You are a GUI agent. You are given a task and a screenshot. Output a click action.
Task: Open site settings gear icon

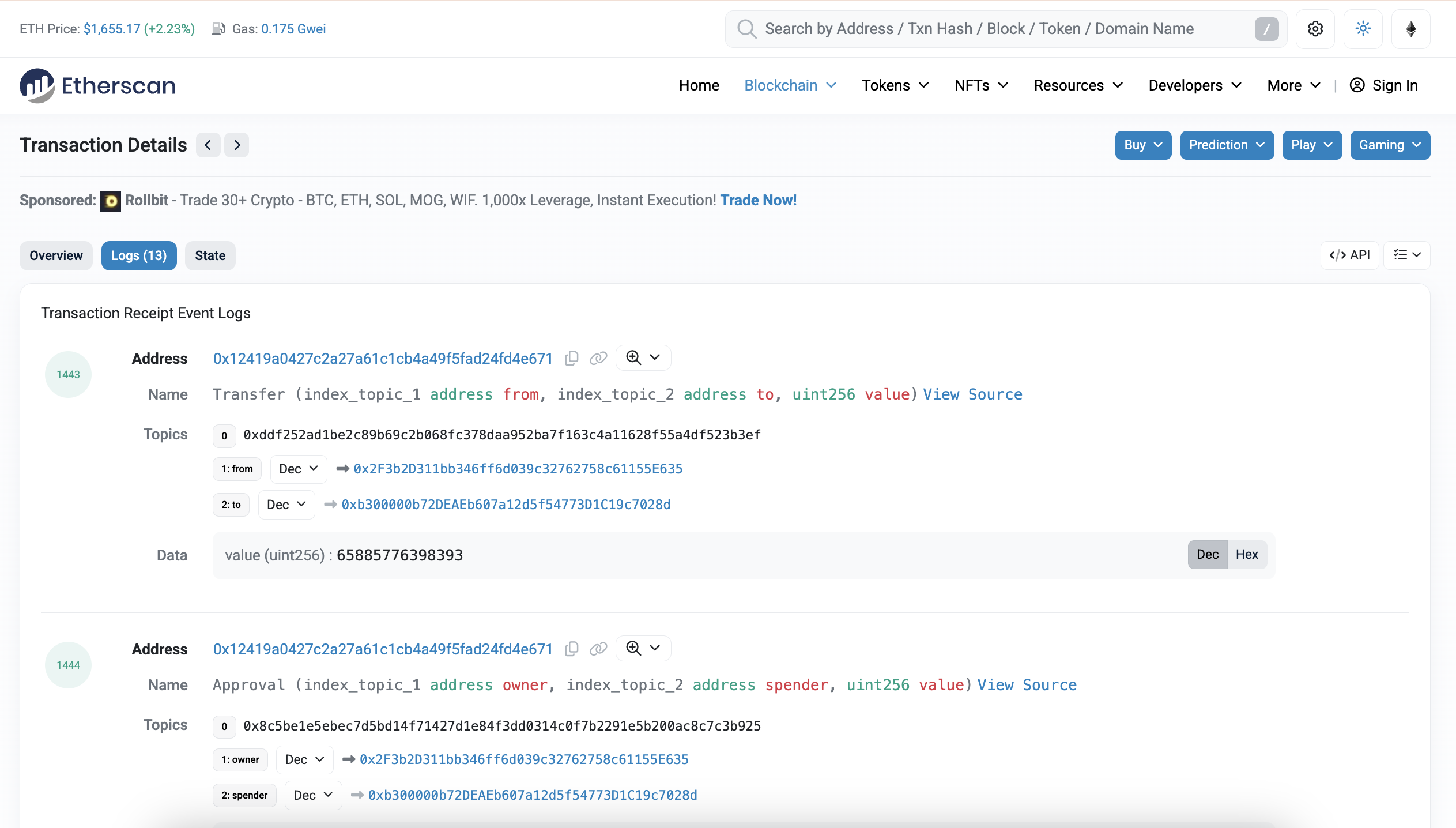click(1315, 29)
